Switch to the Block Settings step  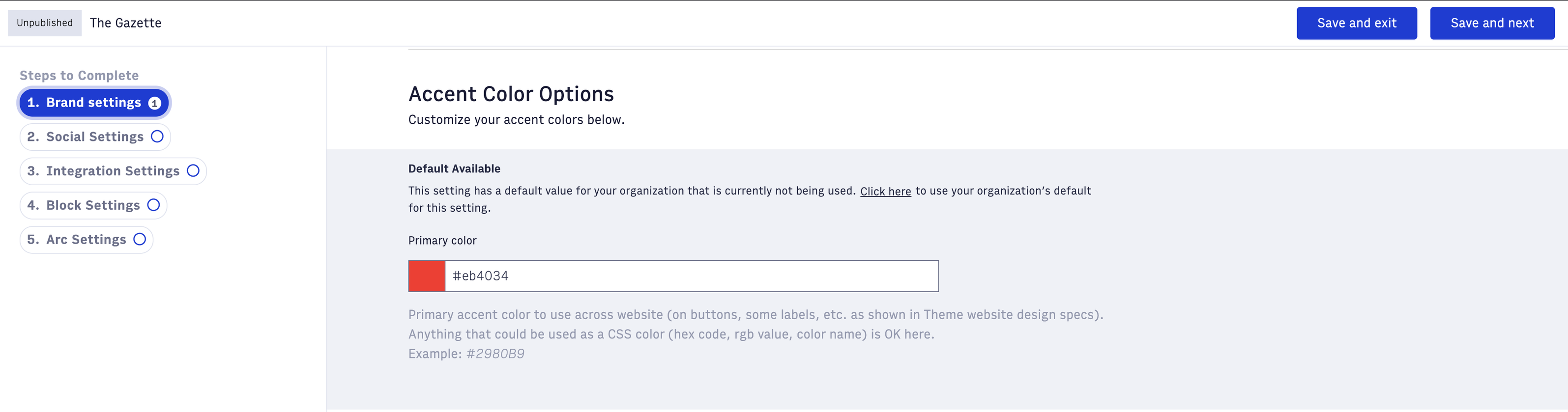click(x=93, y=205)
